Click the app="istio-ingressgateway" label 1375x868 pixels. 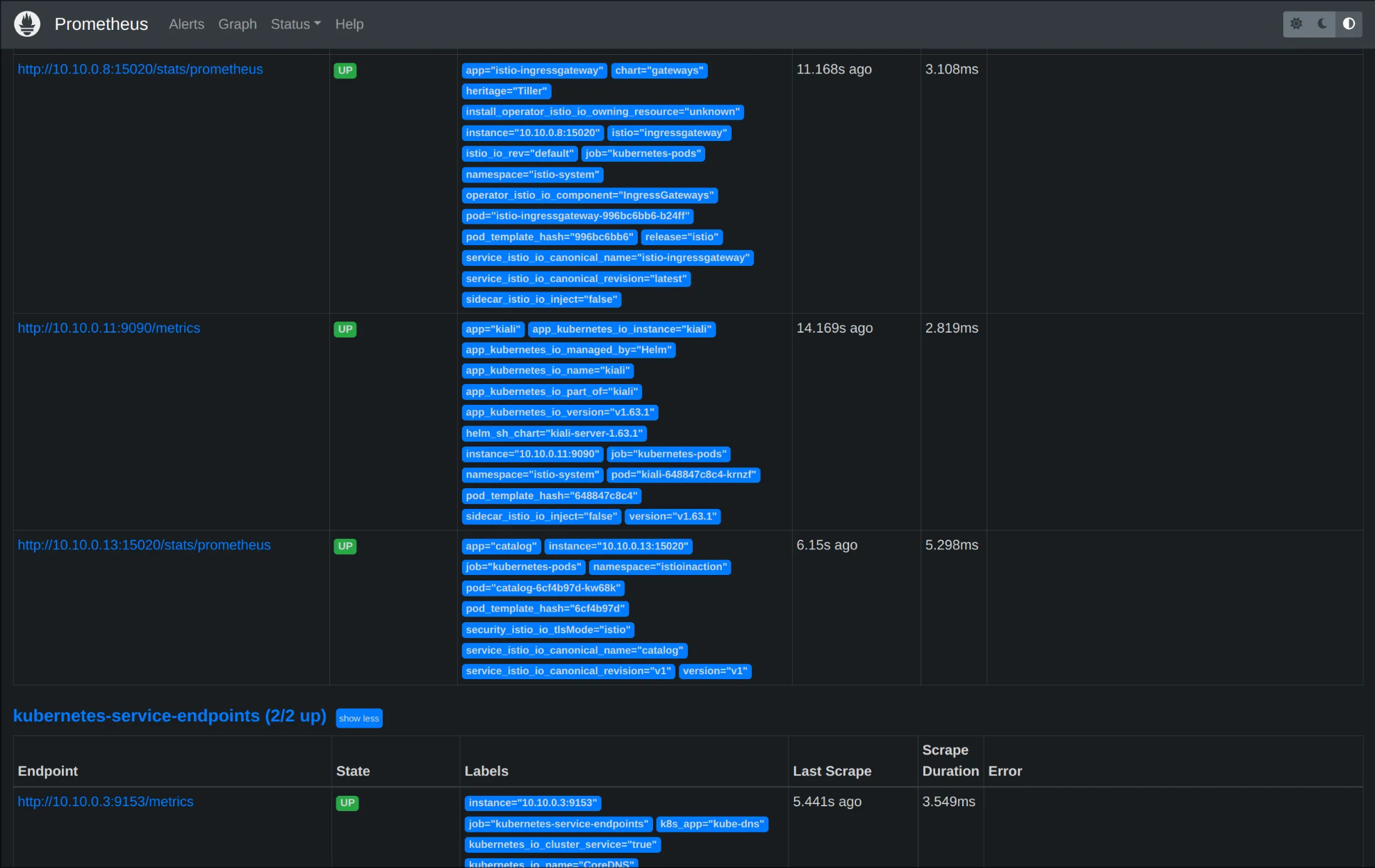[x=535, y=71]
